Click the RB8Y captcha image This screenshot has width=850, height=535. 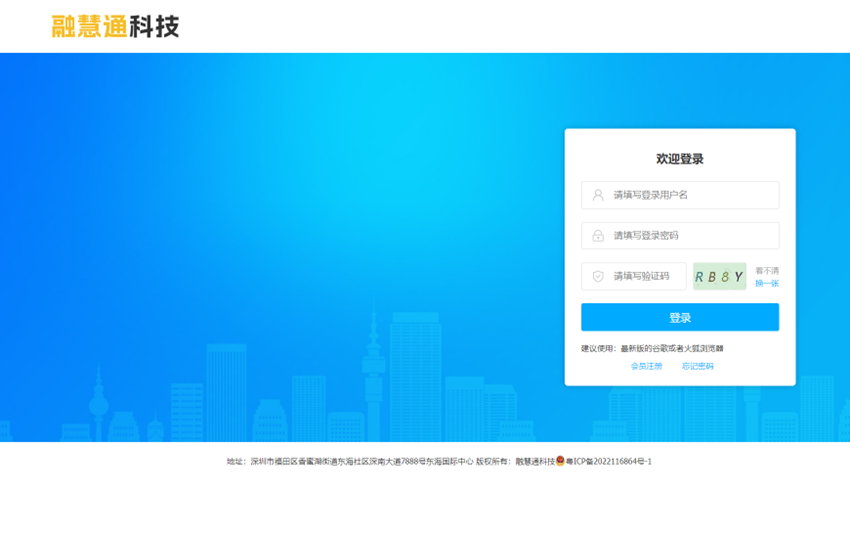(720, 276)
